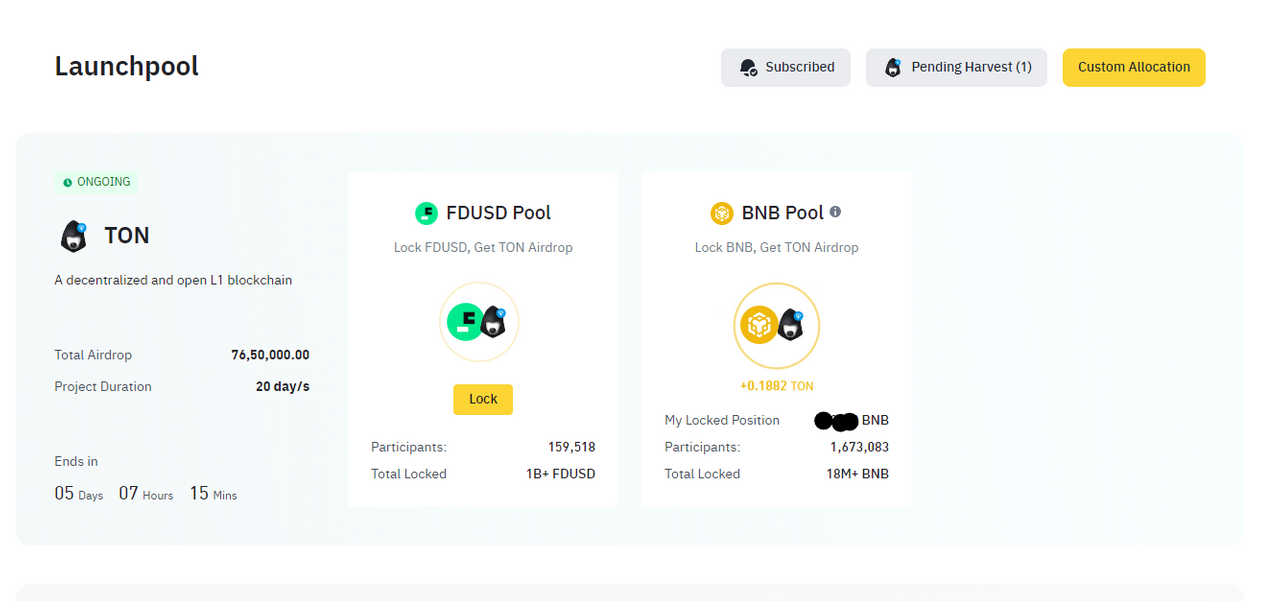Click the decentralized L1 blockchain description
1280x601 pixels.
click(173, 280)
